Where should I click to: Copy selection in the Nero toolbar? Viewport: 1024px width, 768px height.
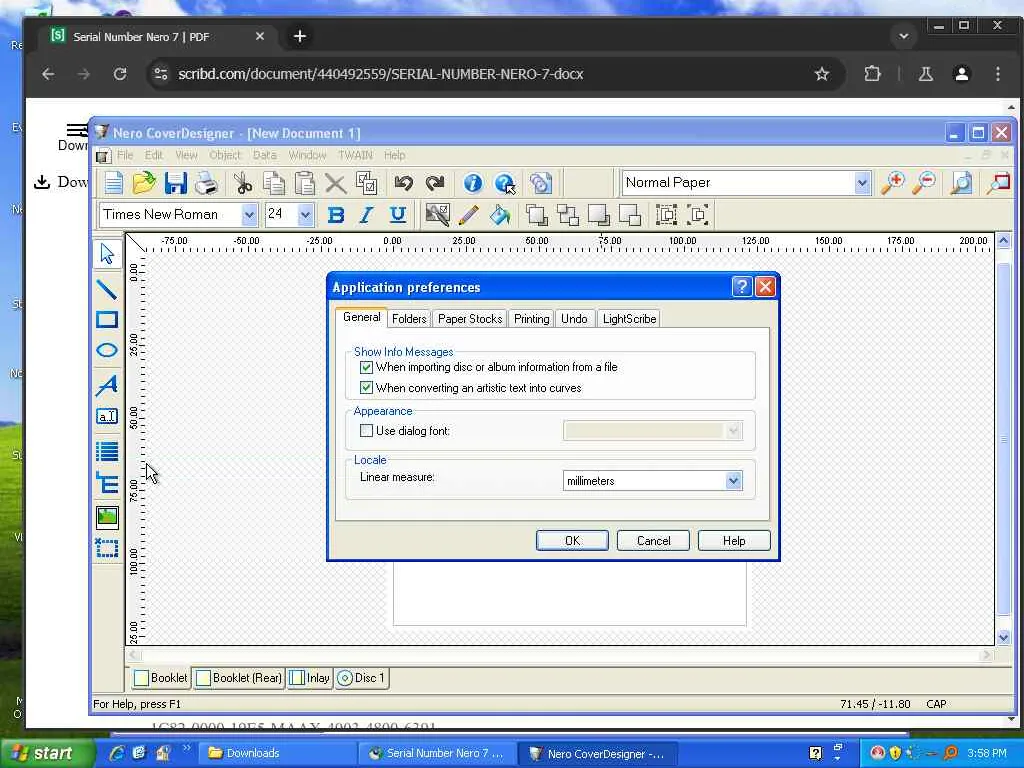pyautogui.click(x=274, y=183)
